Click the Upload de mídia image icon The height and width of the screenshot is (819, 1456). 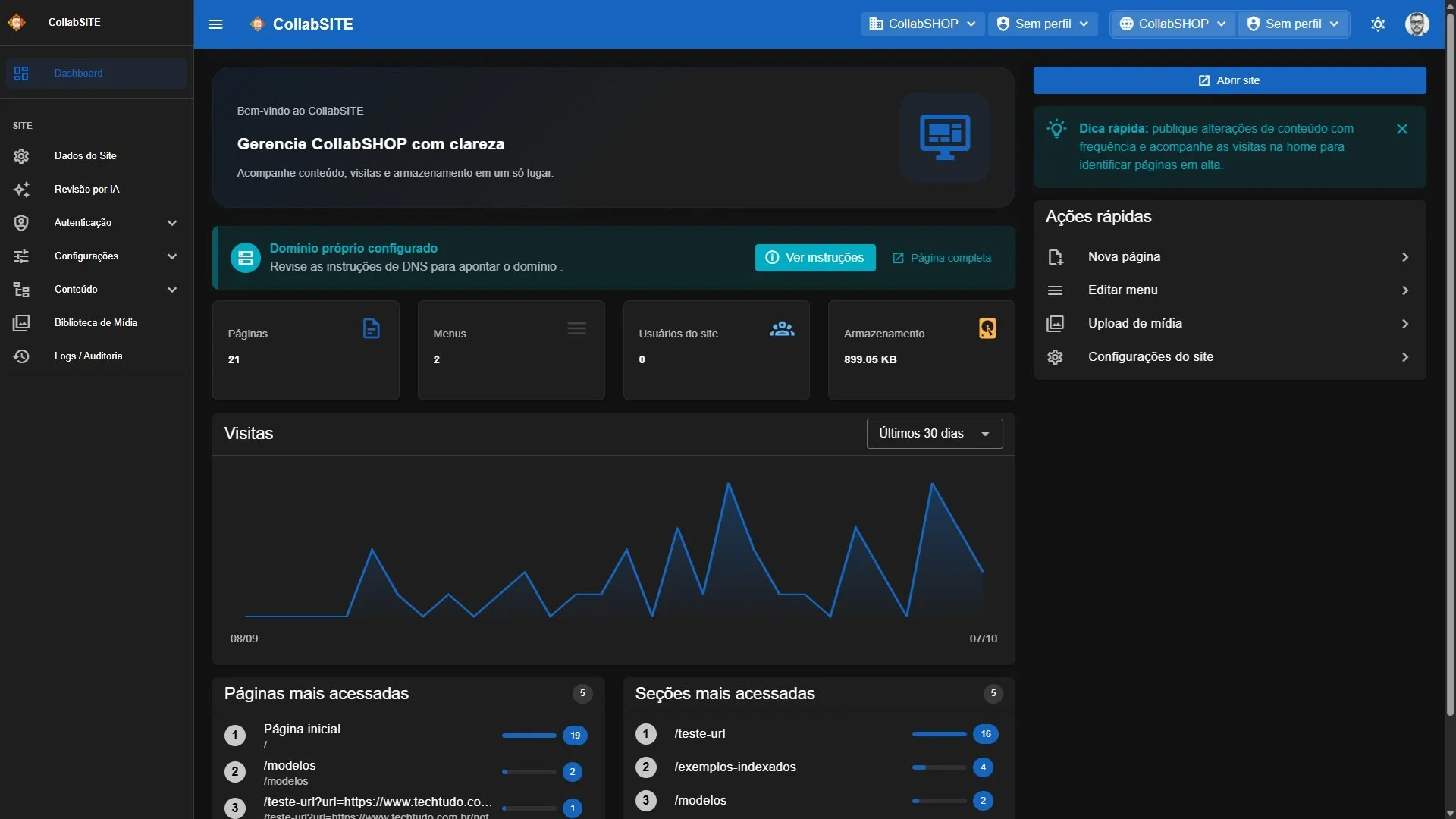coord(1055,324)
